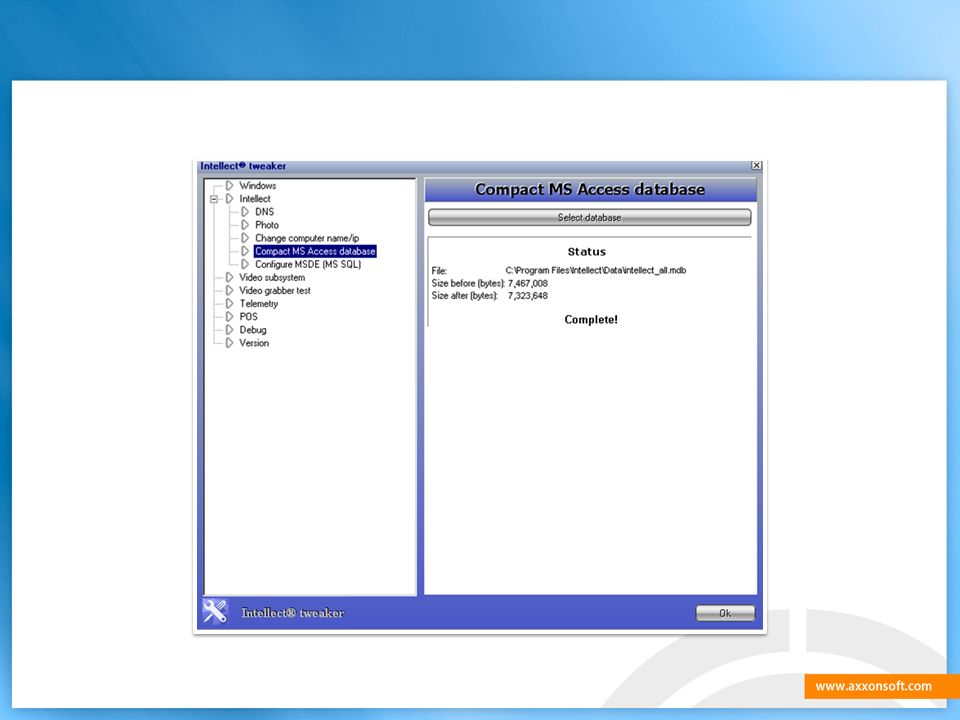The image size is (960, 720).
Task: Collapse the Intellect tree node
Action: point(214,199)
